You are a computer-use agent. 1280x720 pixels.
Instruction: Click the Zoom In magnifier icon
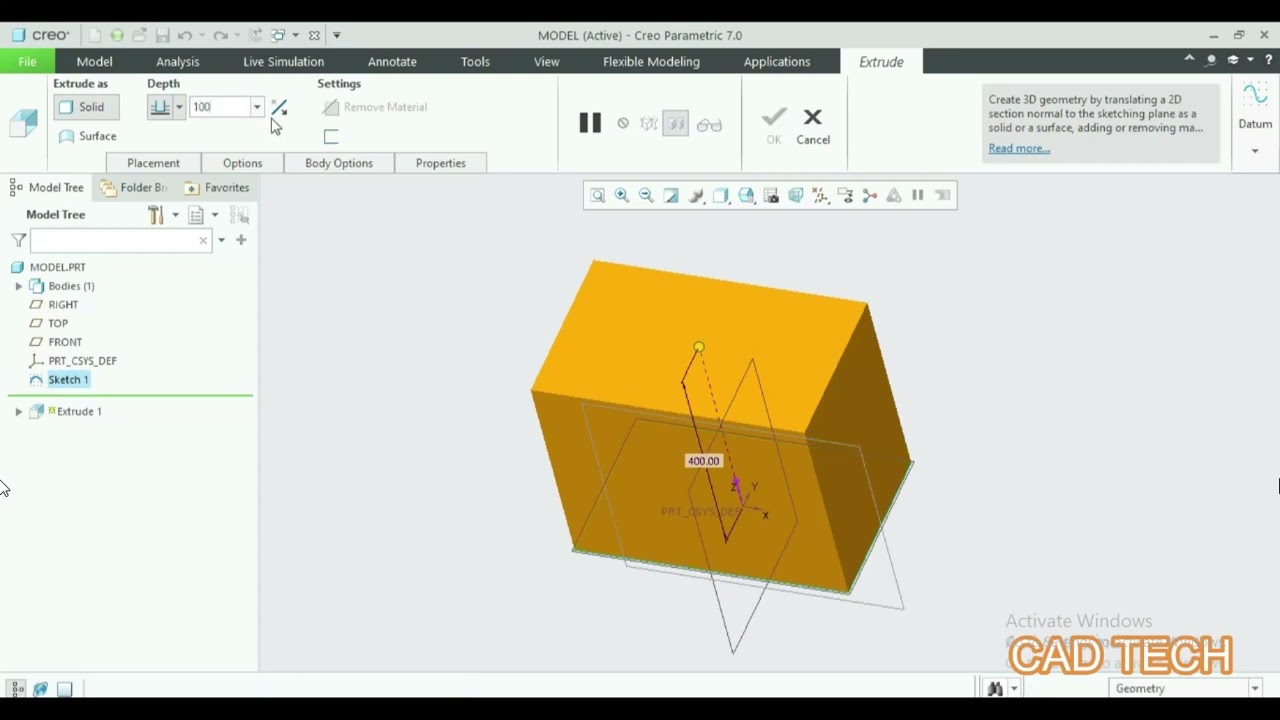pyautogui.click(x=622, y=195)
